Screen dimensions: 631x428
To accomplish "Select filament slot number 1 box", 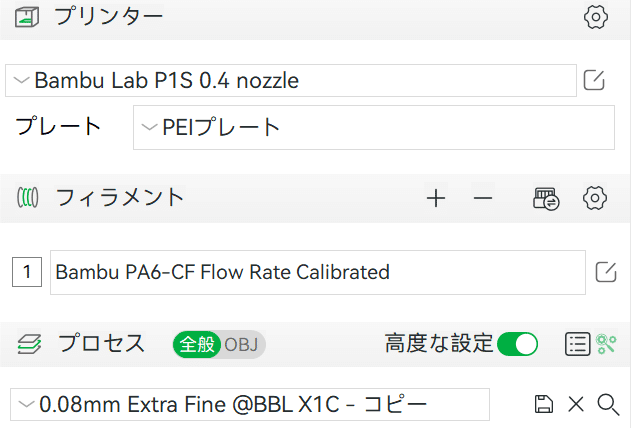I will (27, 272).
